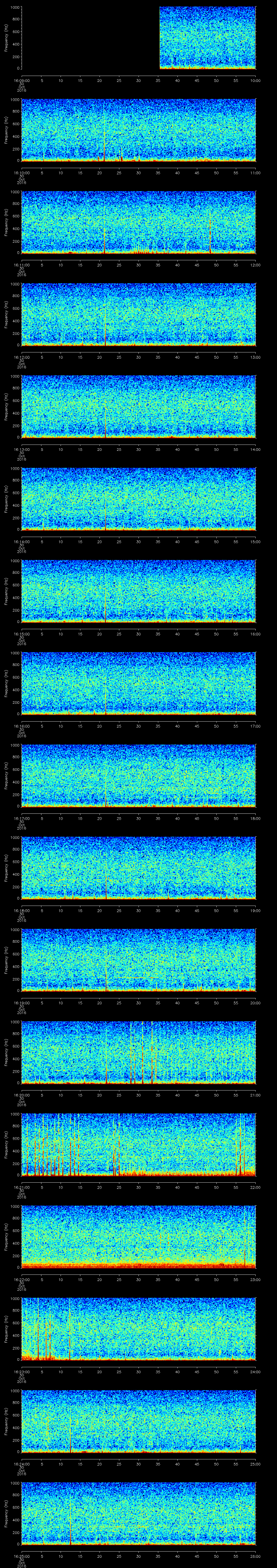Click the 16:18:00 start time label
277x1568 pixels.
(21, 910)
